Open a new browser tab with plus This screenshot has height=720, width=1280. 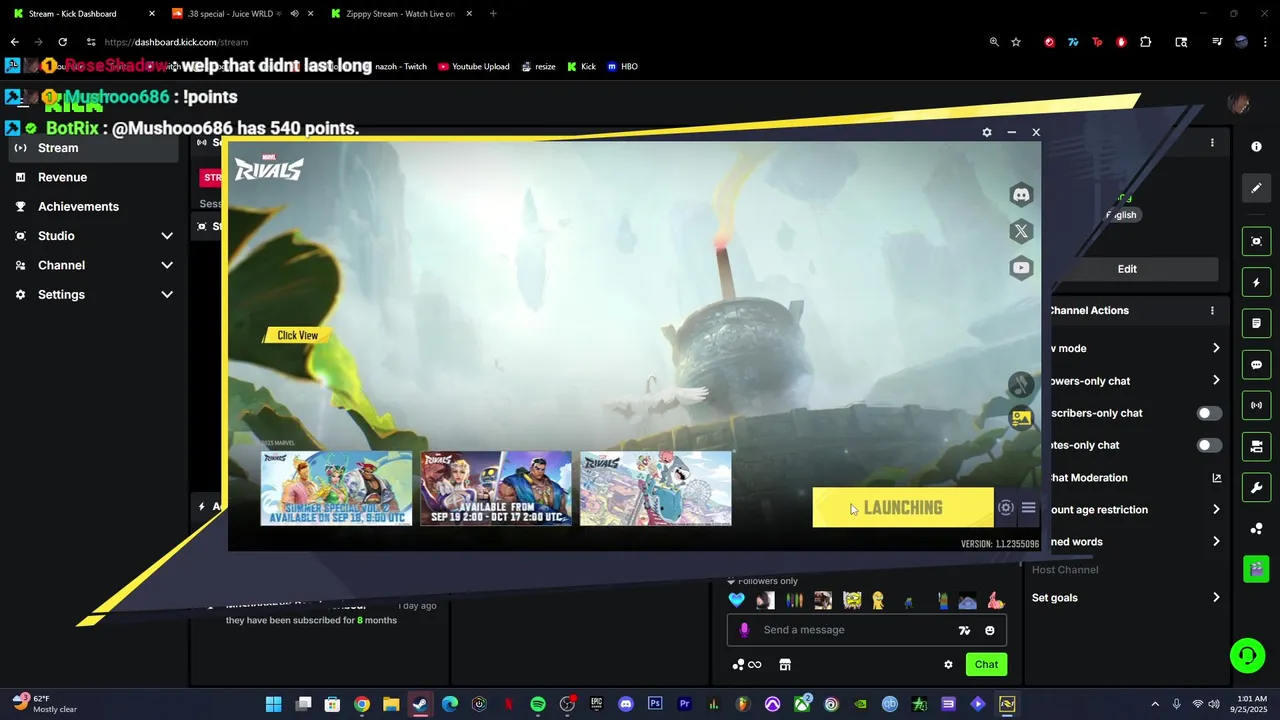pos(493,14)
